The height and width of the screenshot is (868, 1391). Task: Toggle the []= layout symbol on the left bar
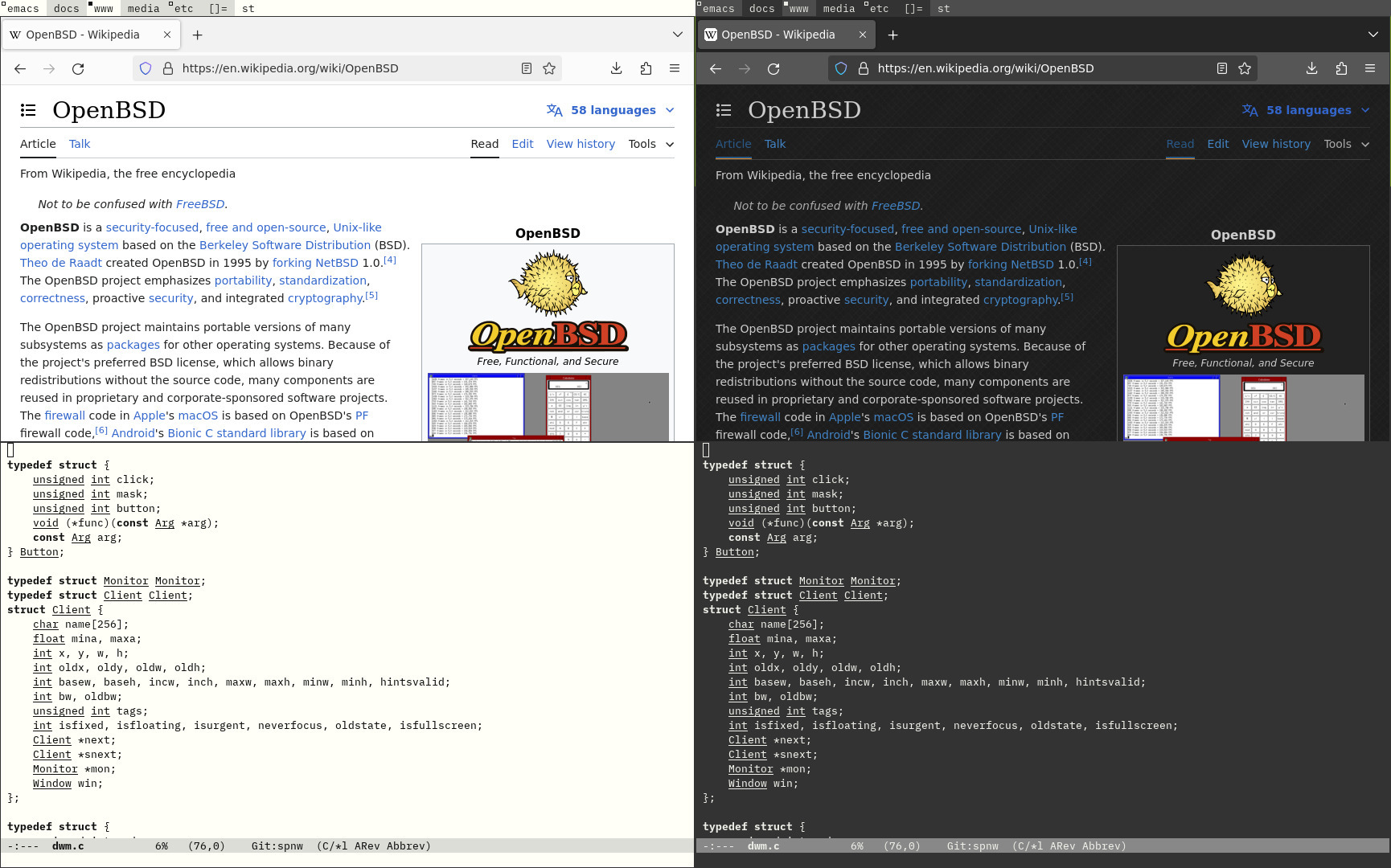point(218,8)
